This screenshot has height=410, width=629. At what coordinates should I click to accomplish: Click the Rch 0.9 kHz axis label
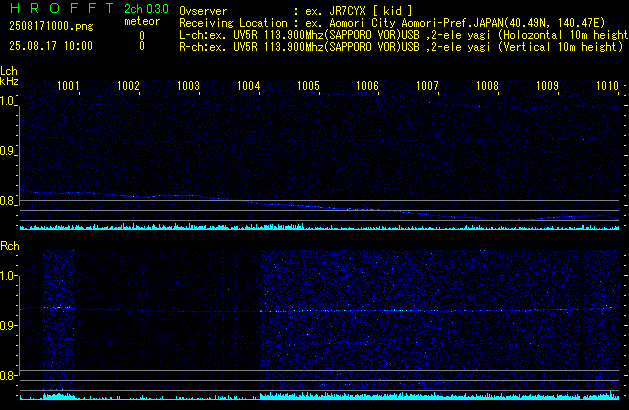point(7,325)
